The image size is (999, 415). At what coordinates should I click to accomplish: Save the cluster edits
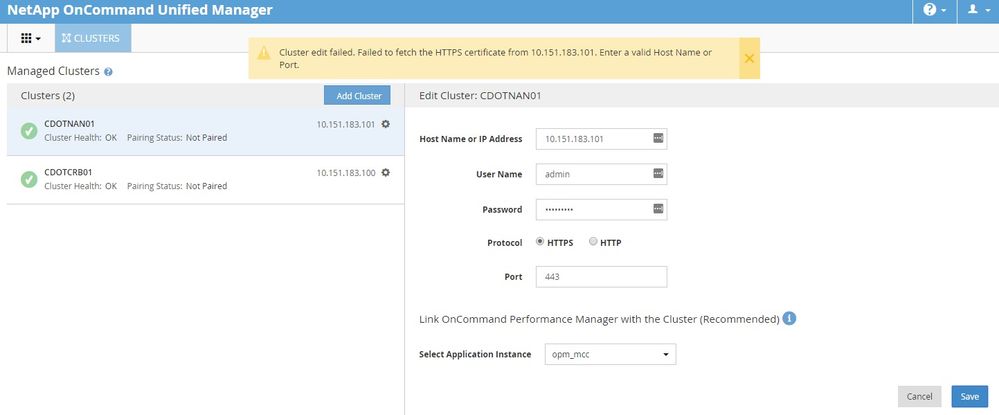click(969, 396)
